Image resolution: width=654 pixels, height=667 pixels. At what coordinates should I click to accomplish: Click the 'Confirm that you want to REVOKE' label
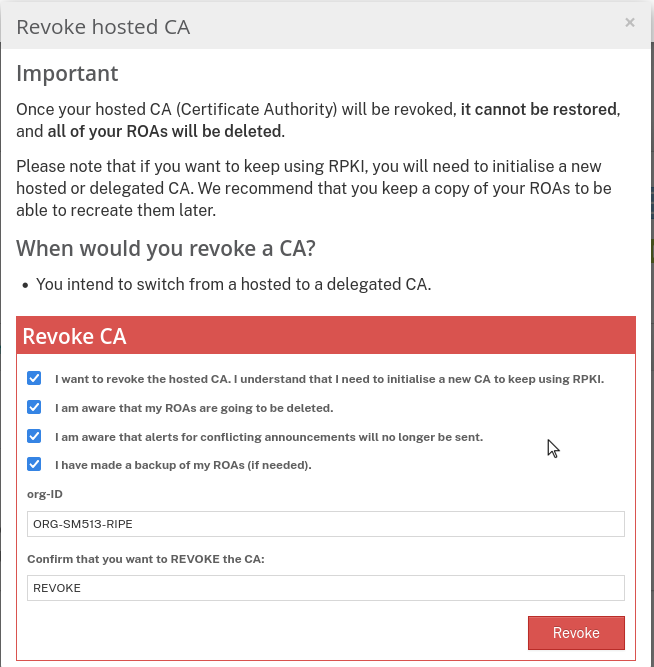tap(146, 558)
